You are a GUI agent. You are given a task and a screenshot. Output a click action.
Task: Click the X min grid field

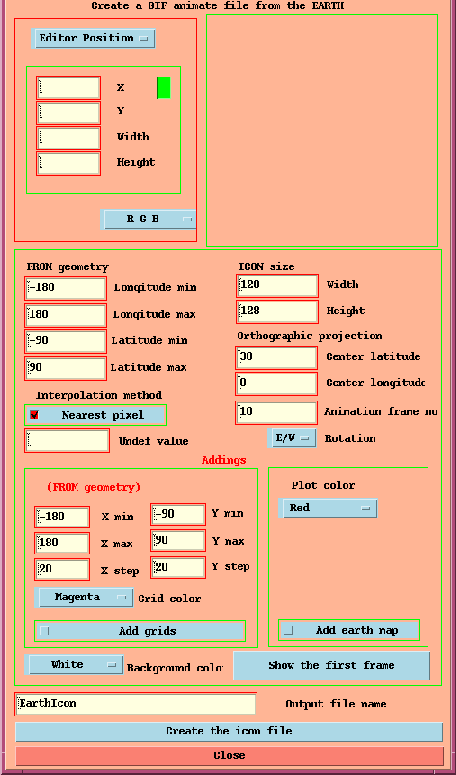click(x=62, y=517)
